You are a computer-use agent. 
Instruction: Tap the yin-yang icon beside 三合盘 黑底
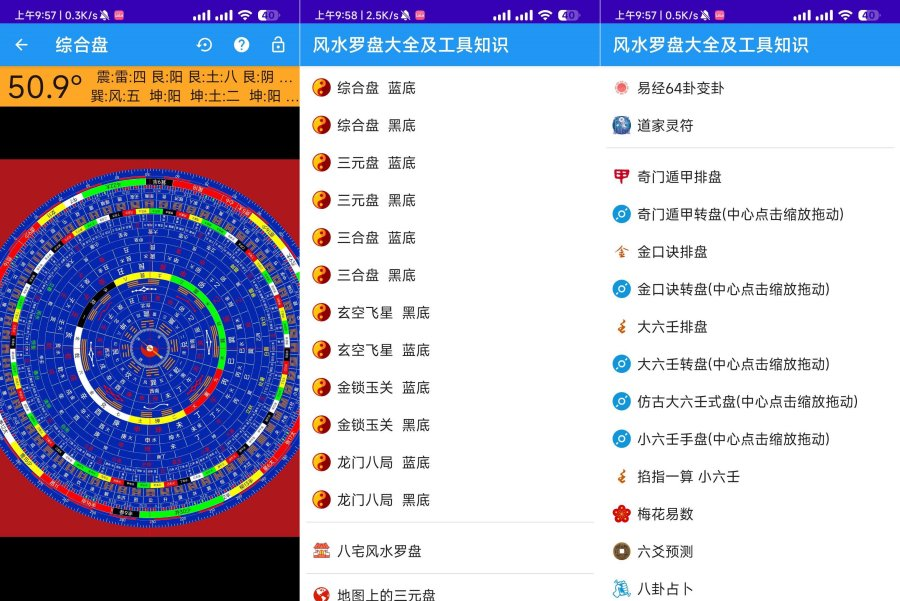pos(321,275)
